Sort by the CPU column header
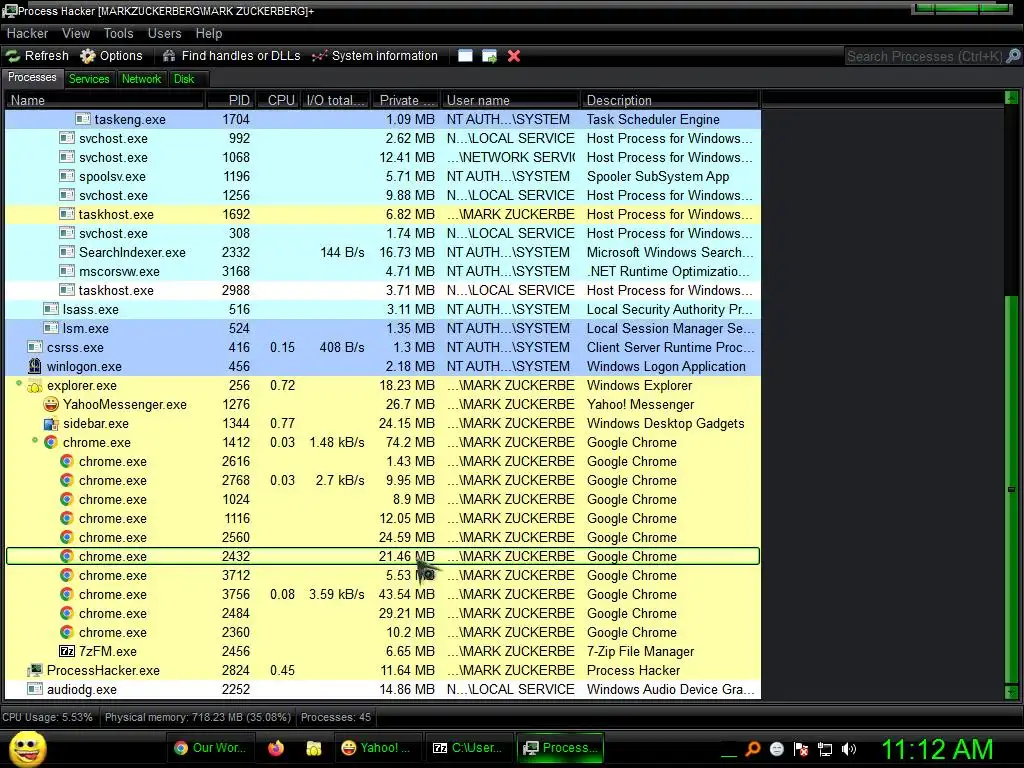Viewport: 1024px width, 768px height. pyautogui.click(x=278, y=100)
